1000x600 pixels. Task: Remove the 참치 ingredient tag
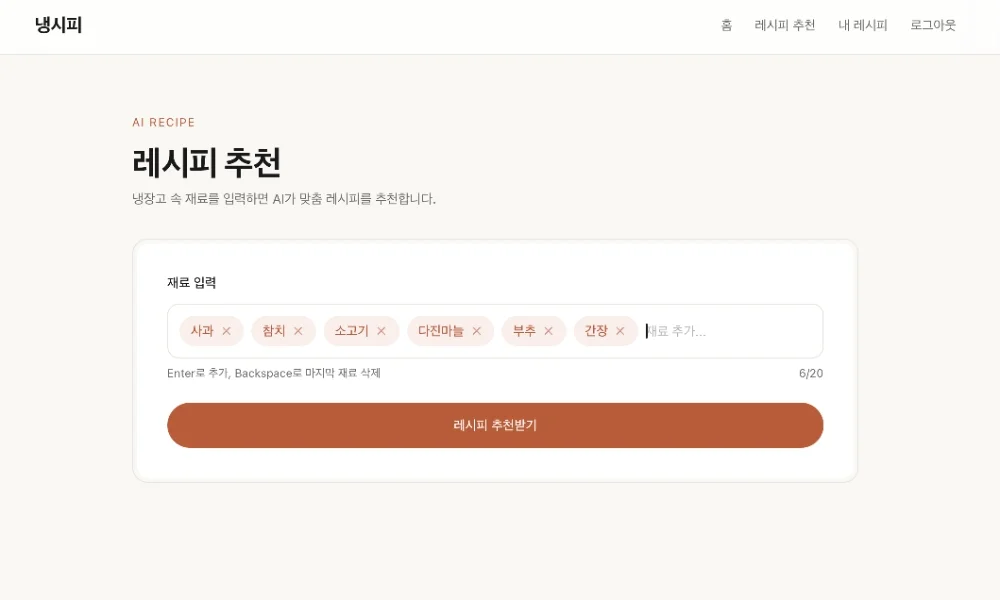click(298, 331)
